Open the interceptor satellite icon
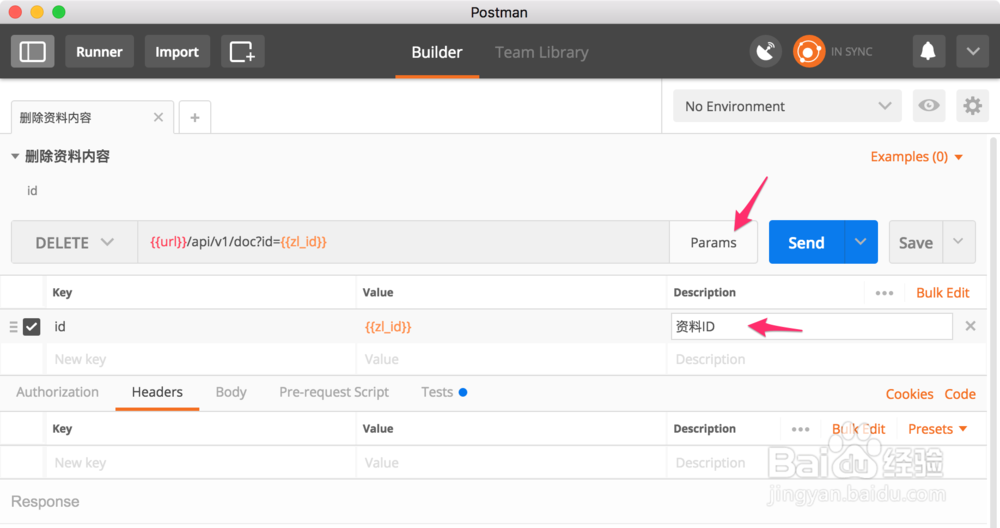The width and height of the screenshot is (1000, 528). tap(766, 52)
